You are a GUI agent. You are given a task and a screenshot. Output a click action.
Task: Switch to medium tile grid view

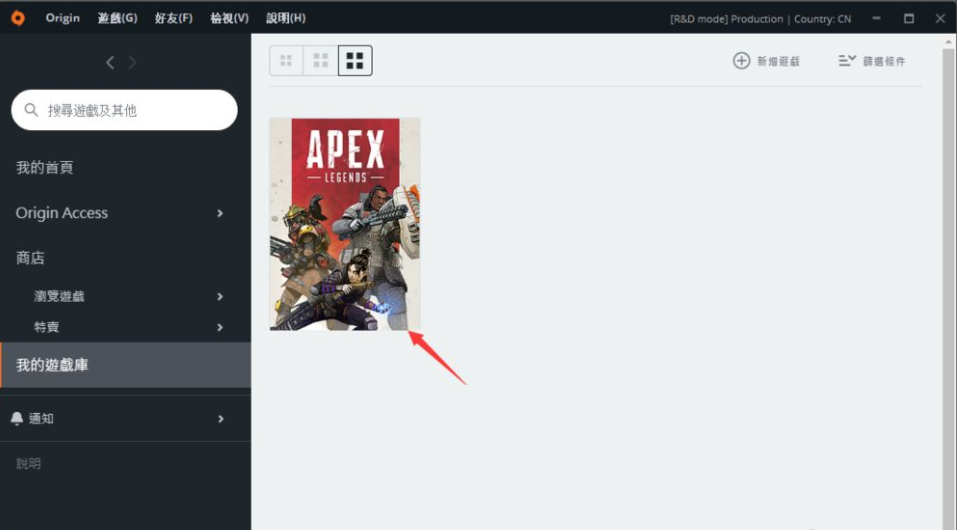pyautogui.click(x=321, y=60)
